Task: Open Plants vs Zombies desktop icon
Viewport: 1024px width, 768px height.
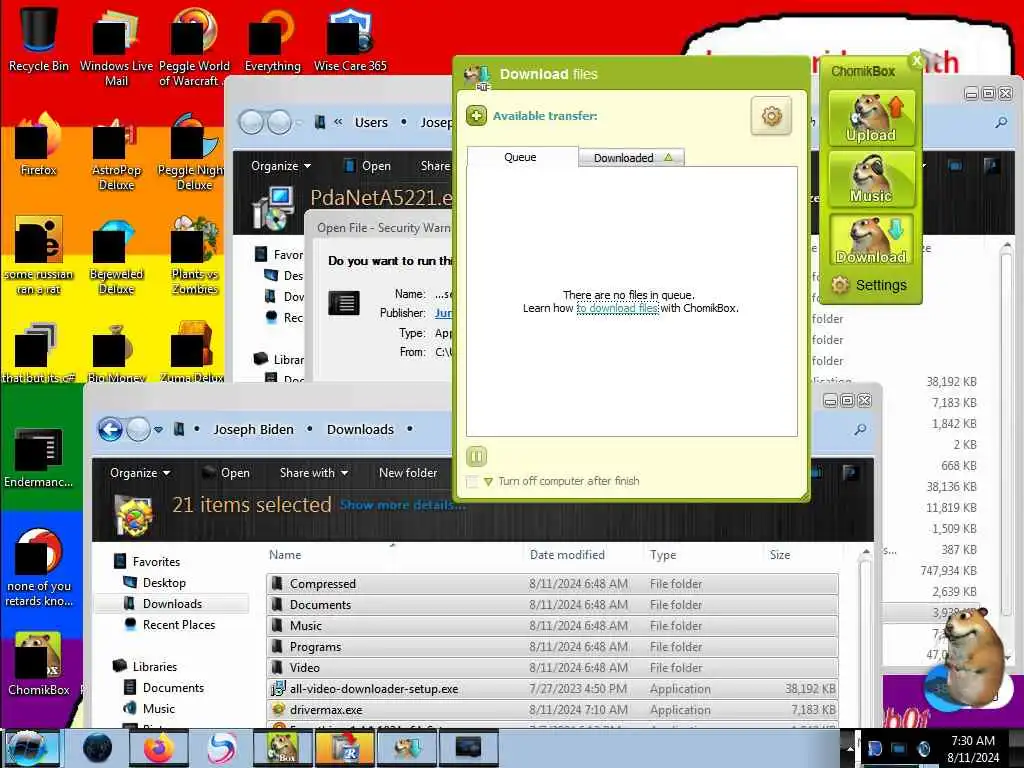Action: [x=195, y=256]
